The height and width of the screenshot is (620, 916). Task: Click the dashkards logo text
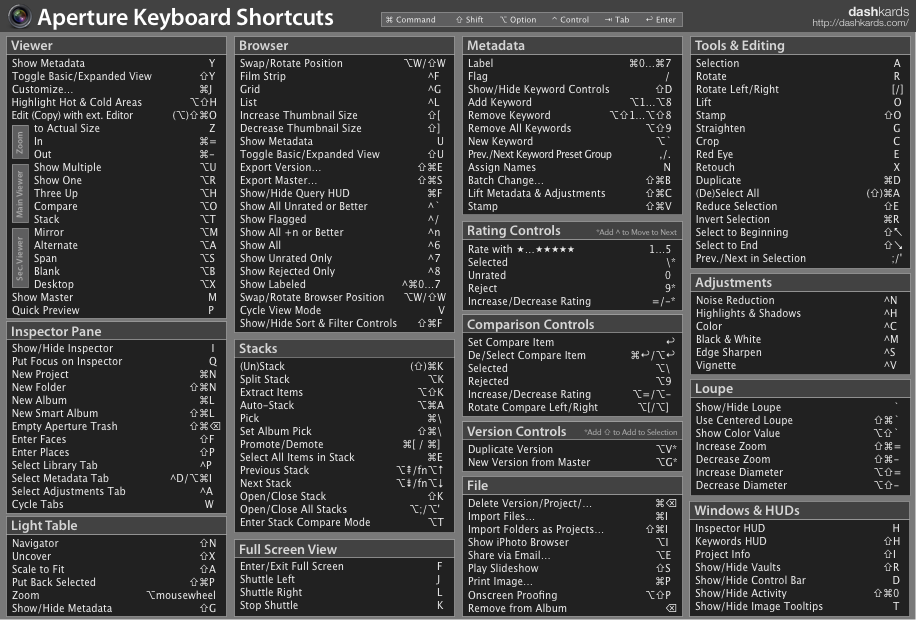tap(879, 11)
